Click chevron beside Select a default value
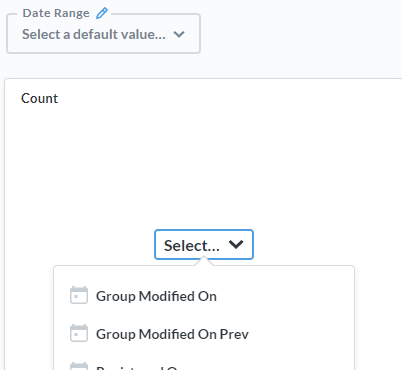Image resolution: width=402 pixels, height=370 pixels. (179, 34)
